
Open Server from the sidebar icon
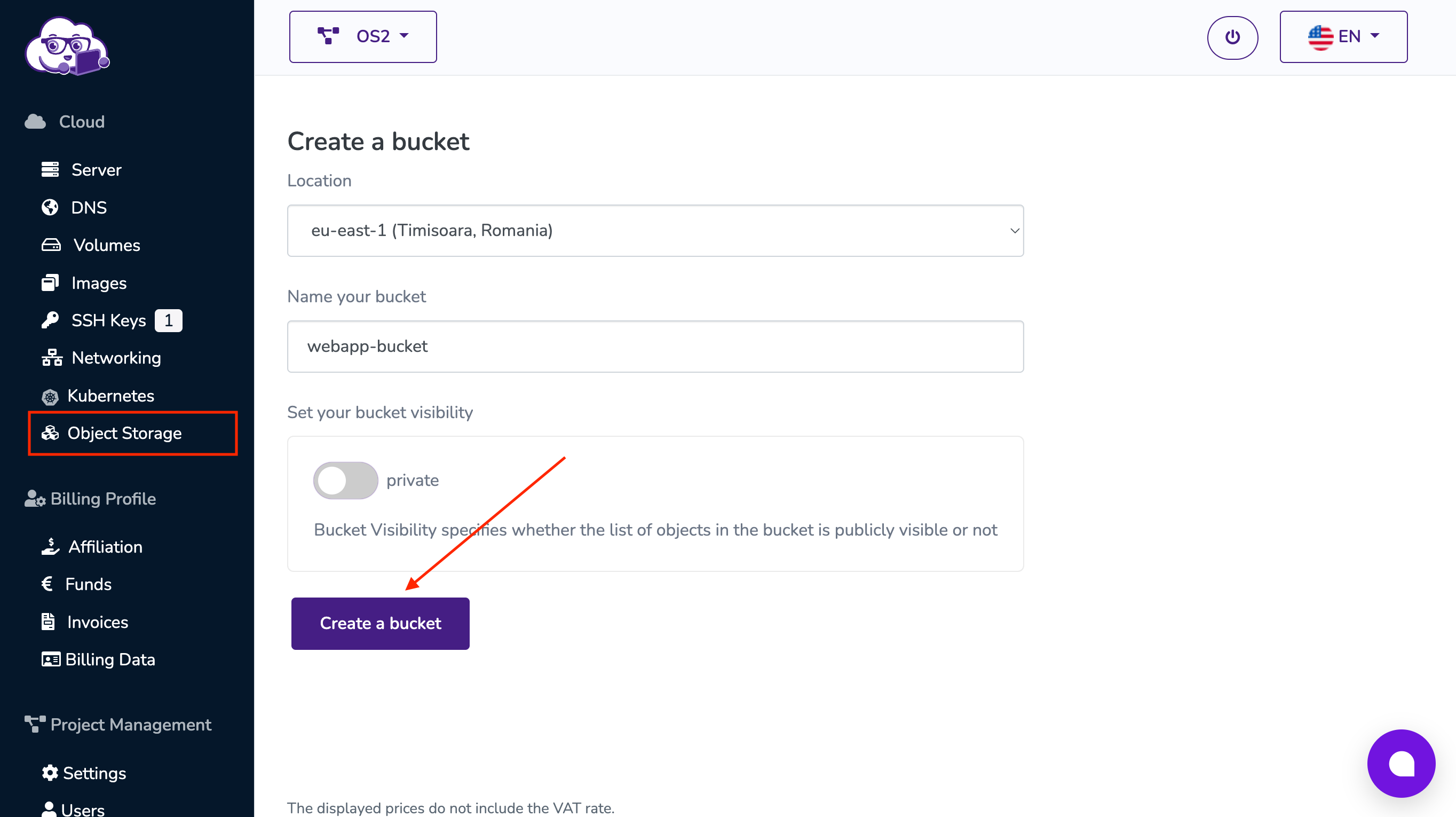pos(50,169)
